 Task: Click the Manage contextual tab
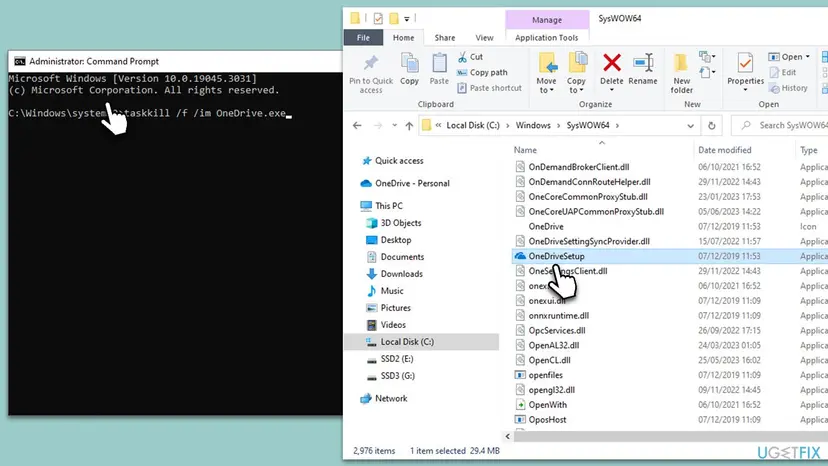click(547, 20)
